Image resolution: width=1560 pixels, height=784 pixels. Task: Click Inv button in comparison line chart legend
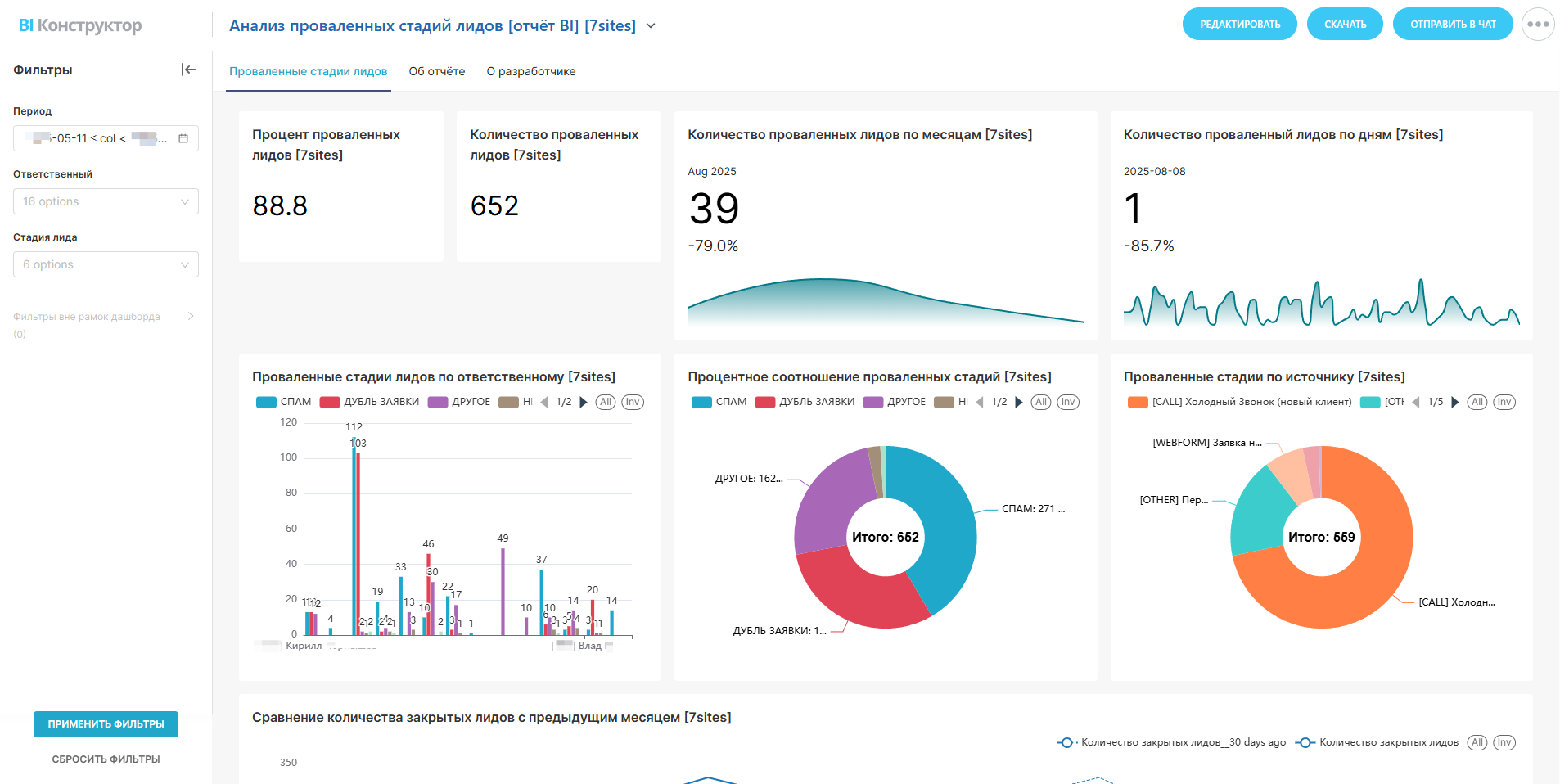pyautogui.click(x=1504, y=742)
